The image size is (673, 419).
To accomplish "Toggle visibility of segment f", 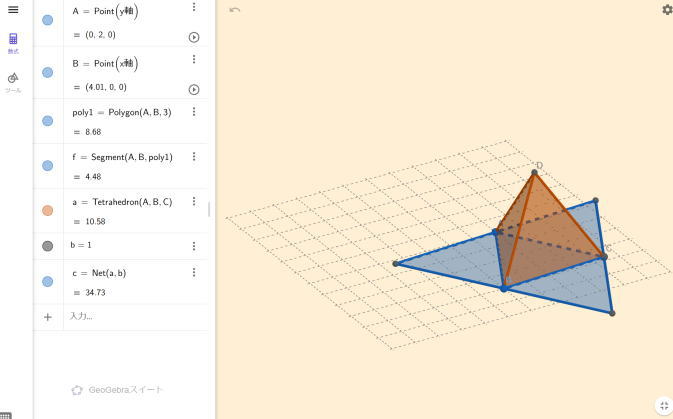I will 48,166.
